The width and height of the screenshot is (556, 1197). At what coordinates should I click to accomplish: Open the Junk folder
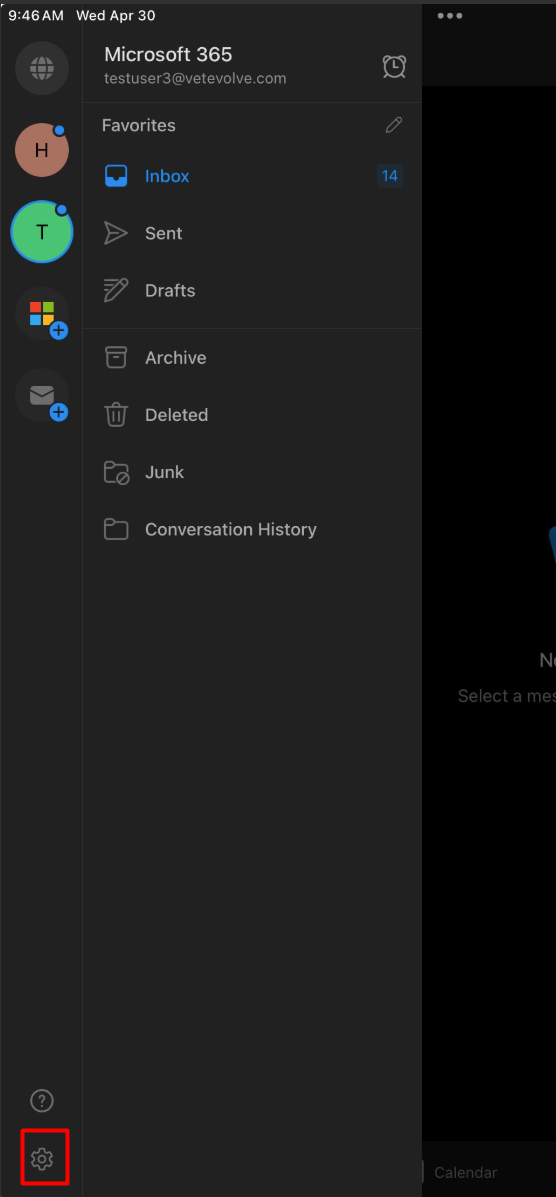[252, 473]
